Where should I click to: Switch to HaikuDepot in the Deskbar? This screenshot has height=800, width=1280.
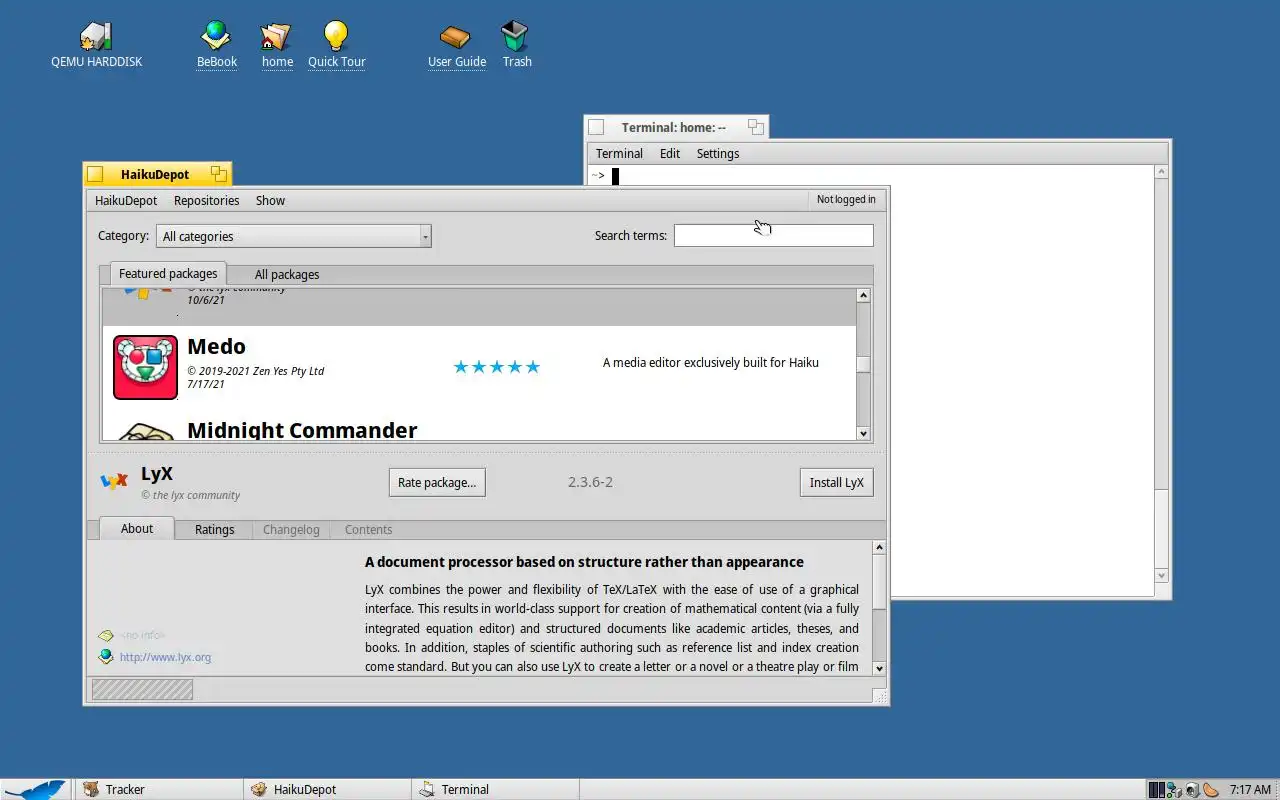coord(327,789)
